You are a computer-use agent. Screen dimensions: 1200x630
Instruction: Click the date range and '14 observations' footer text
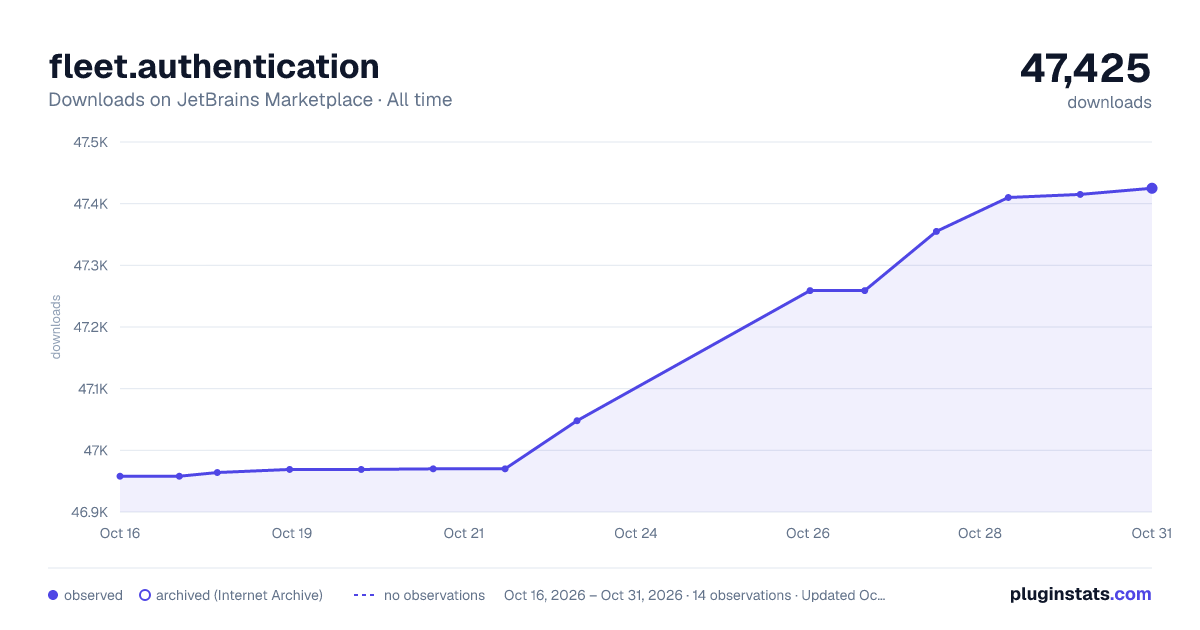[x=695, y=595]
